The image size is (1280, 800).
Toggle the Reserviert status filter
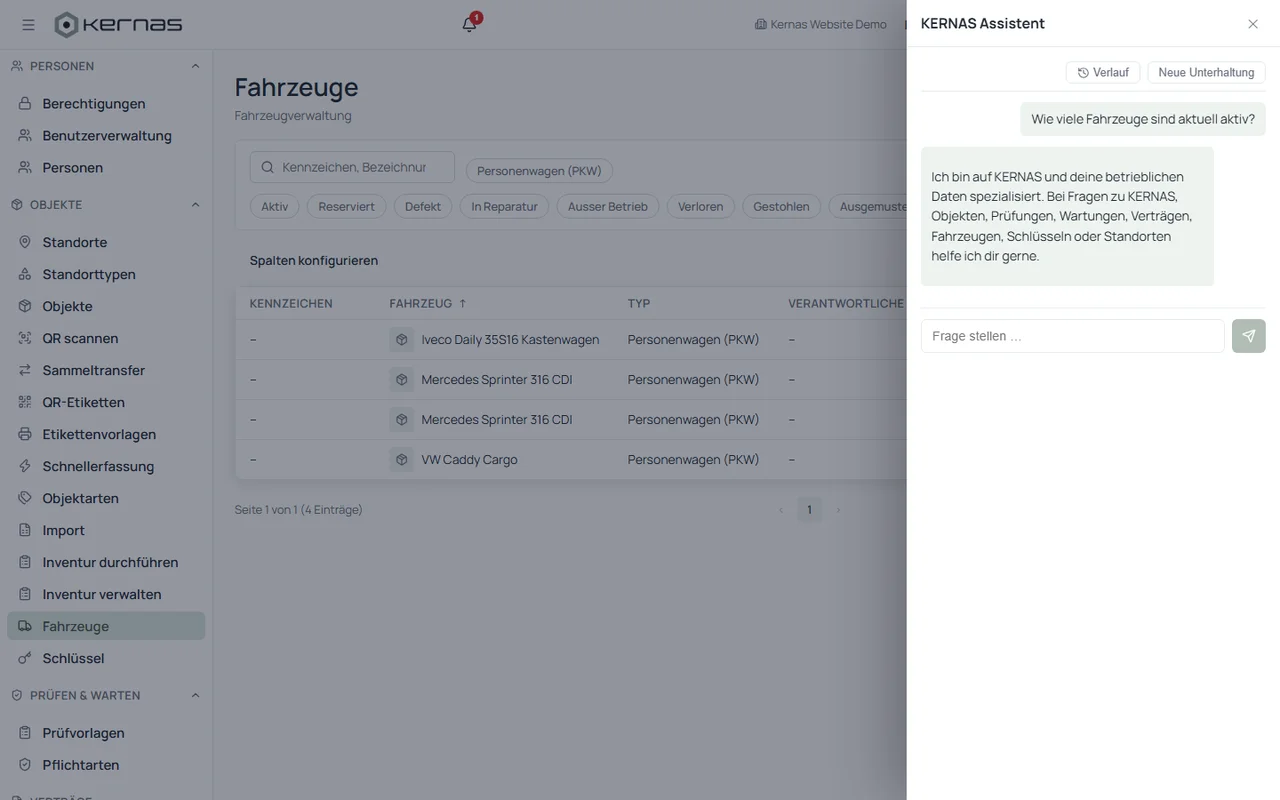(x=346, y=206)
